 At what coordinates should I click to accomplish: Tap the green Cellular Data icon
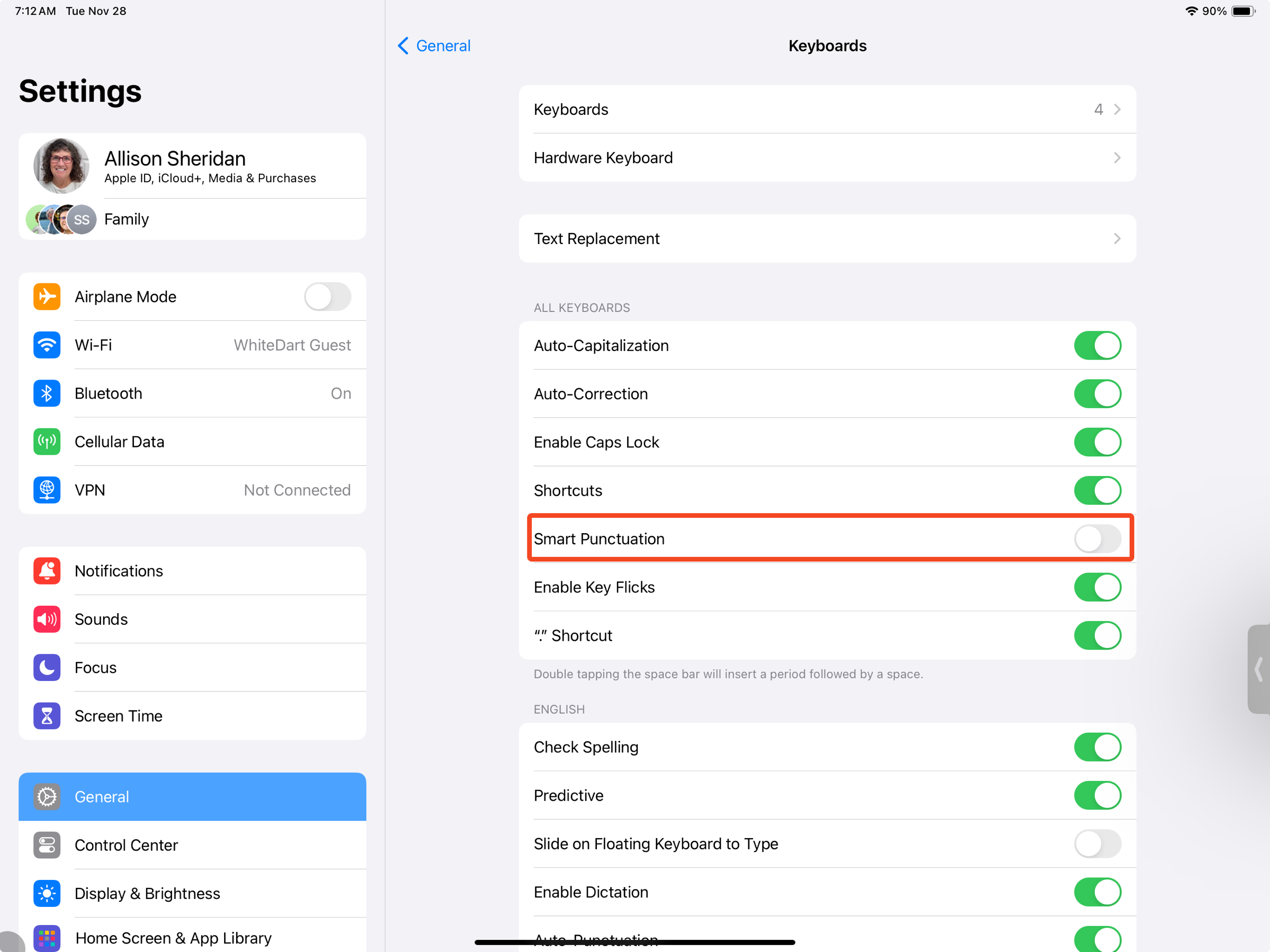point(47,441)
